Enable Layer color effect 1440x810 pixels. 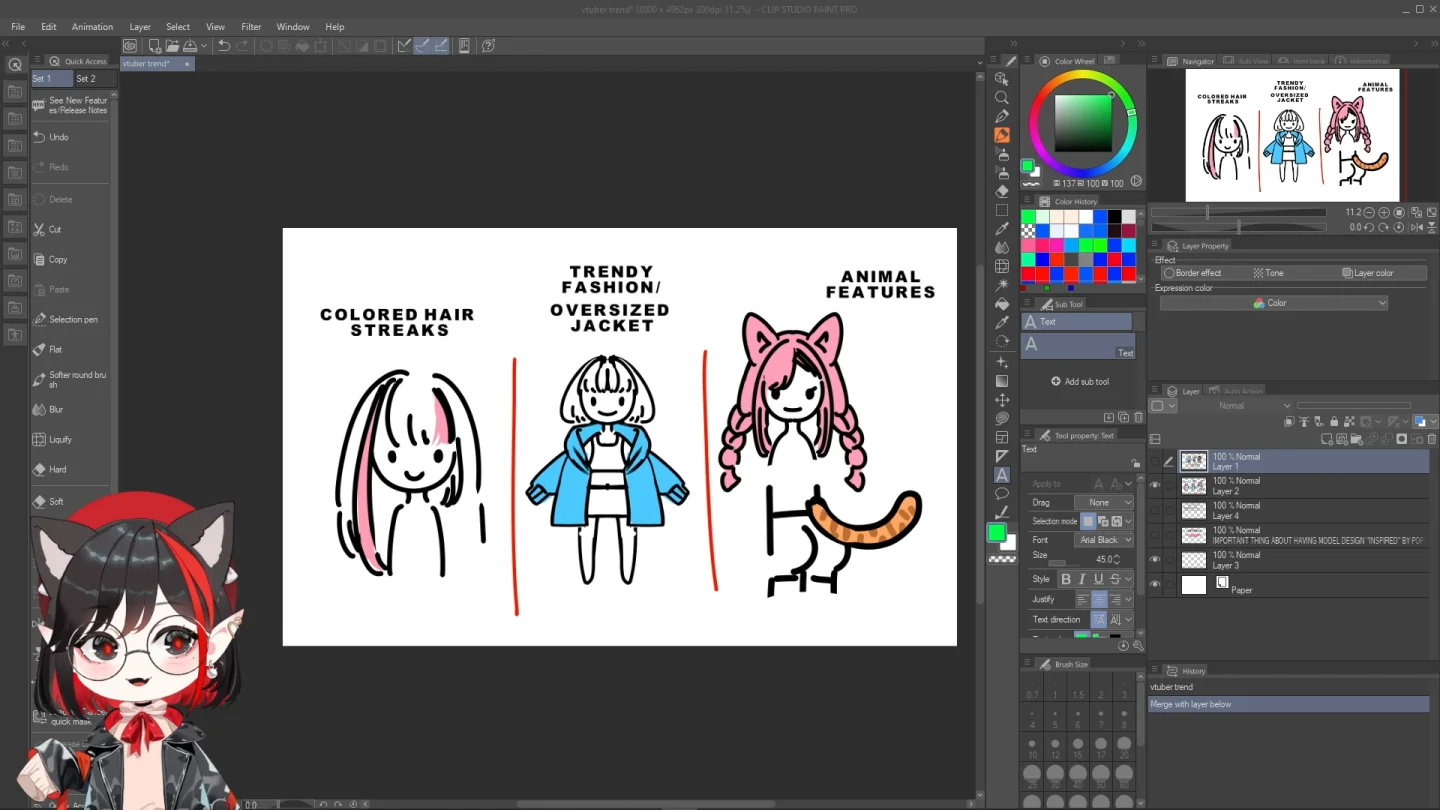[x=1368, y=273]
